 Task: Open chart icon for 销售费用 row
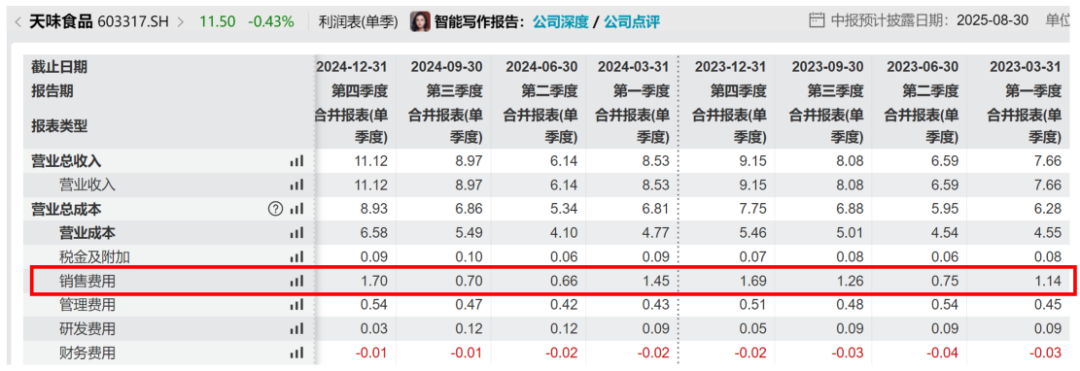click(296, 281)
